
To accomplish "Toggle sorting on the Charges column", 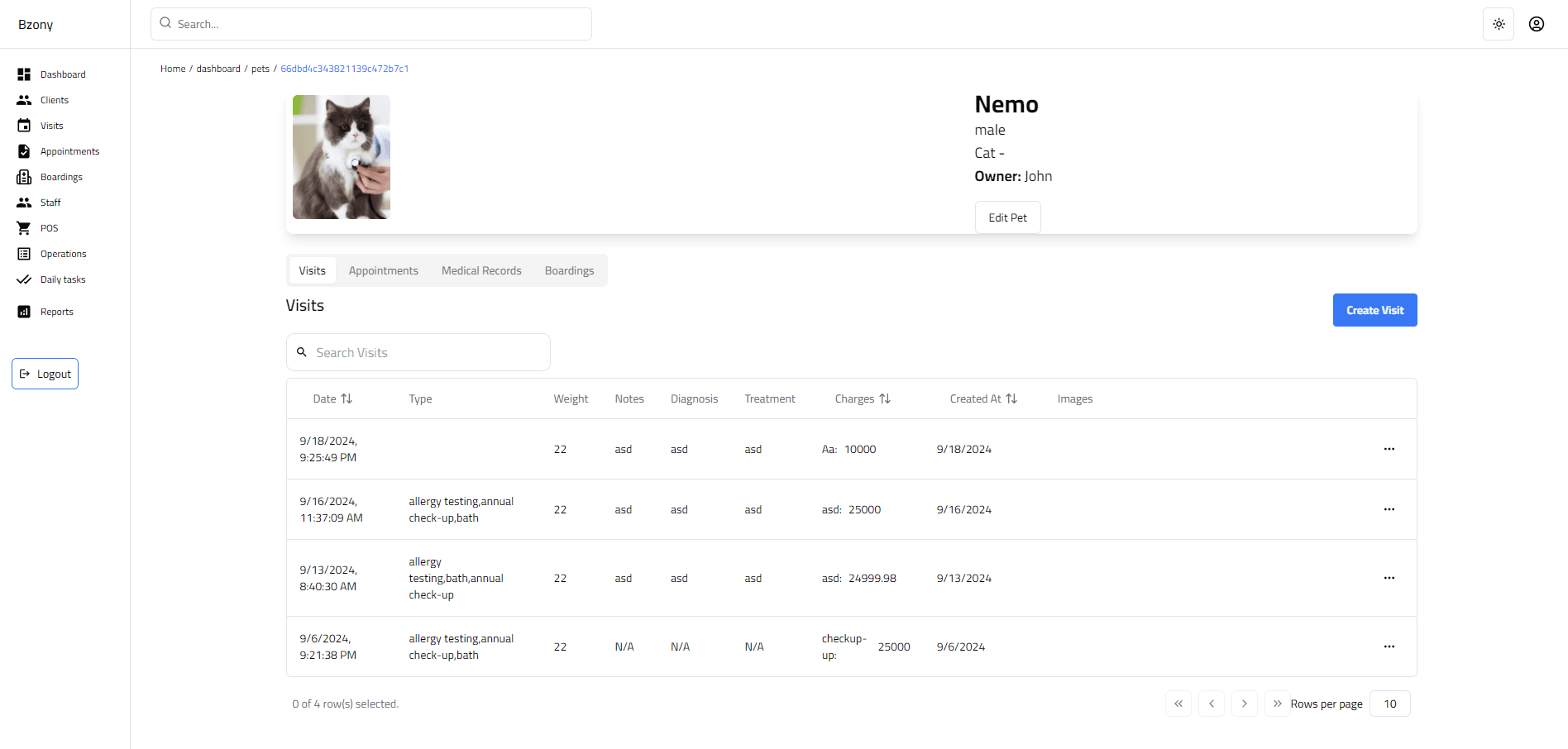I will pyautogui.click(x=885, y=398).
